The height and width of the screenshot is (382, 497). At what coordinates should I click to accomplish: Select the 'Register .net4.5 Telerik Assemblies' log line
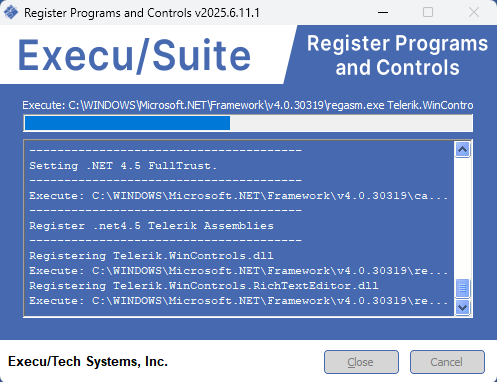coord(151,226)
